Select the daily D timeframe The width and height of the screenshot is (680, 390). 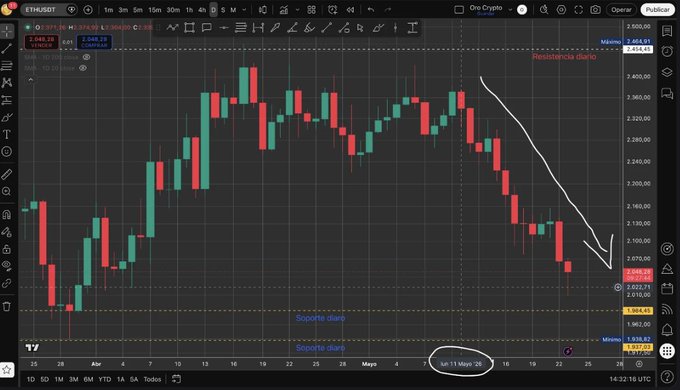point(213,10)
